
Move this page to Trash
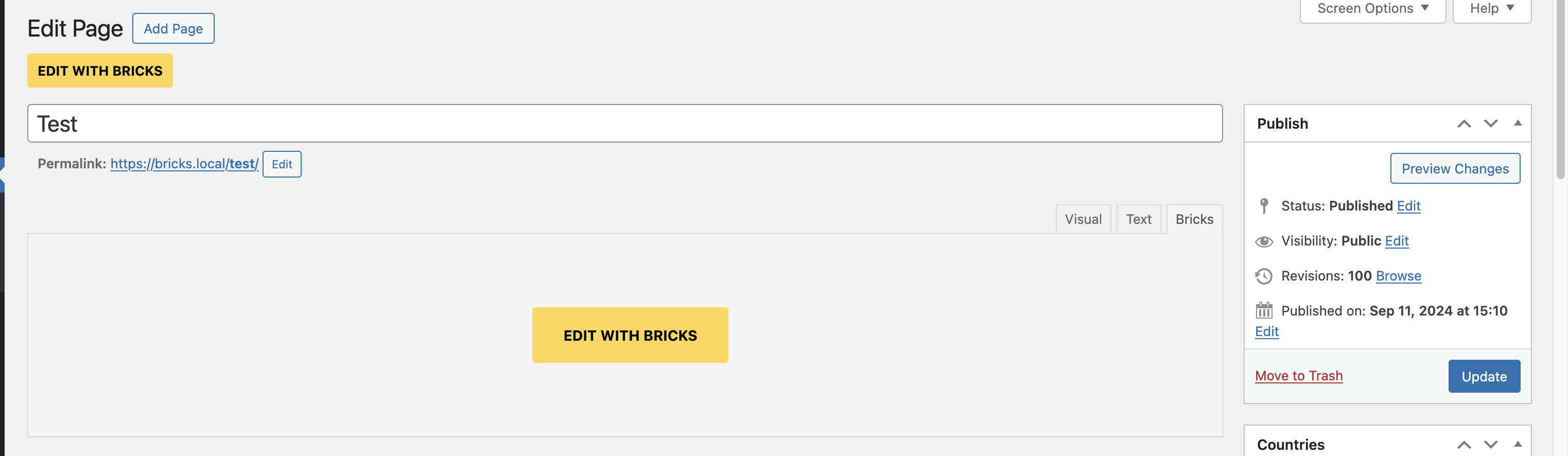point(1298,376)
